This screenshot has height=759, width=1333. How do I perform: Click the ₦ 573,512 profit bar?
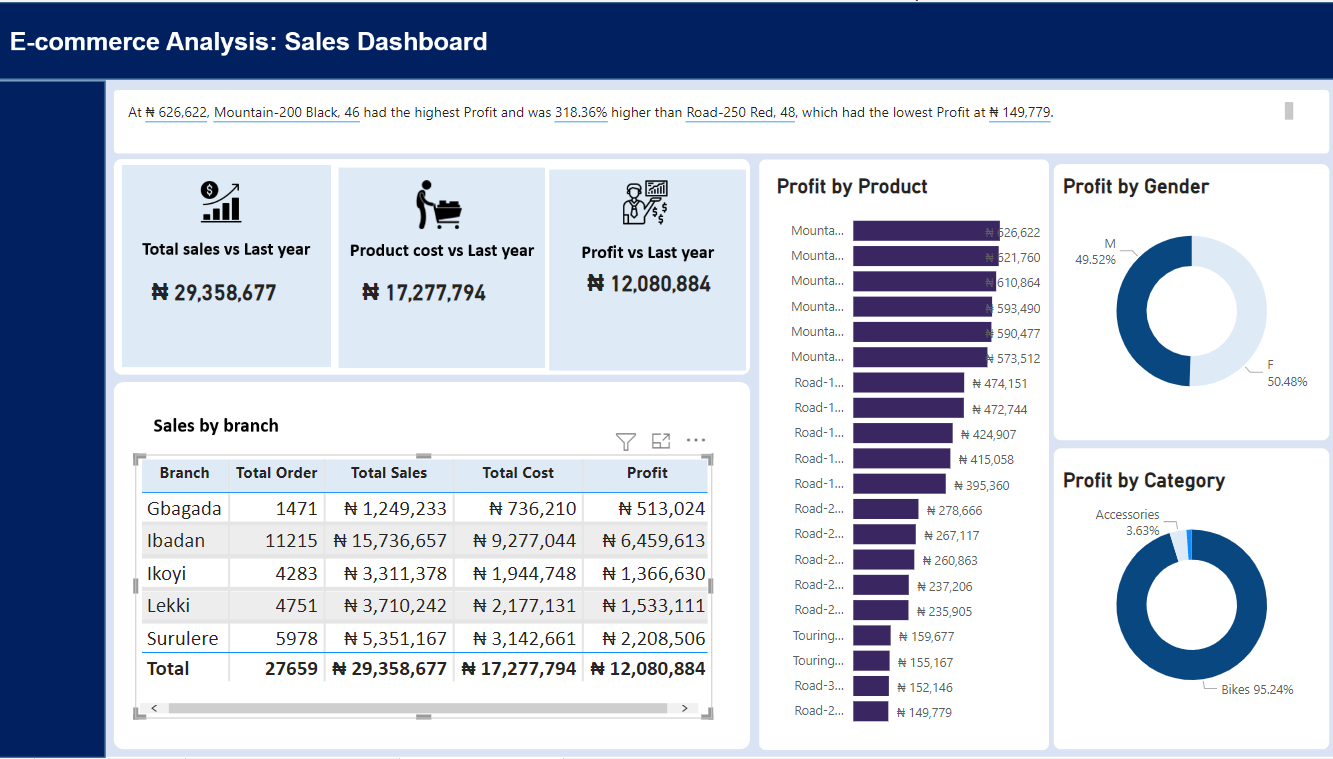click(x=920, y=357)
